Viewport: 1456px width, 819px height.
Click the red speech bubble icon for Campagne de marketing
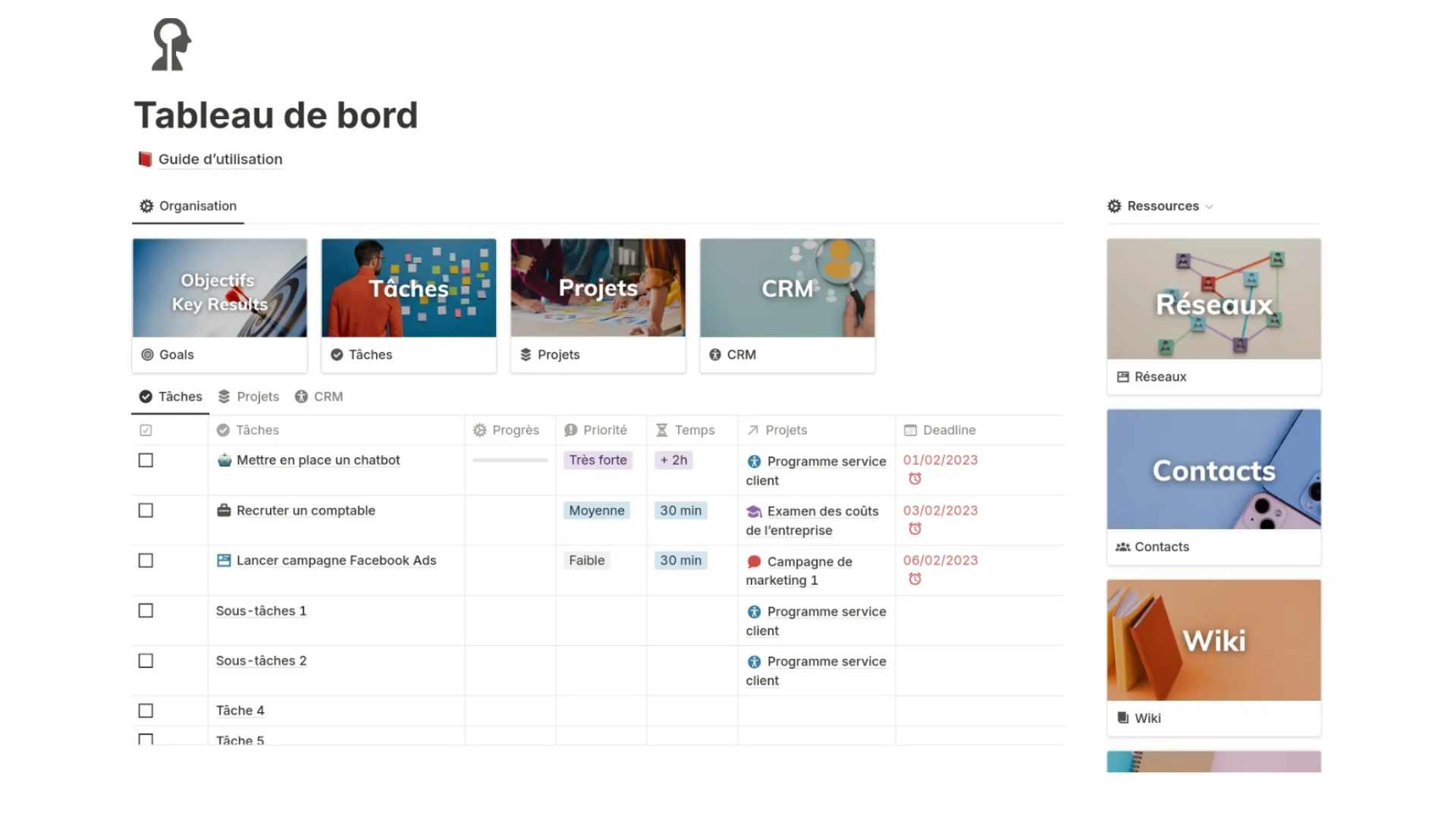[754, 562]
